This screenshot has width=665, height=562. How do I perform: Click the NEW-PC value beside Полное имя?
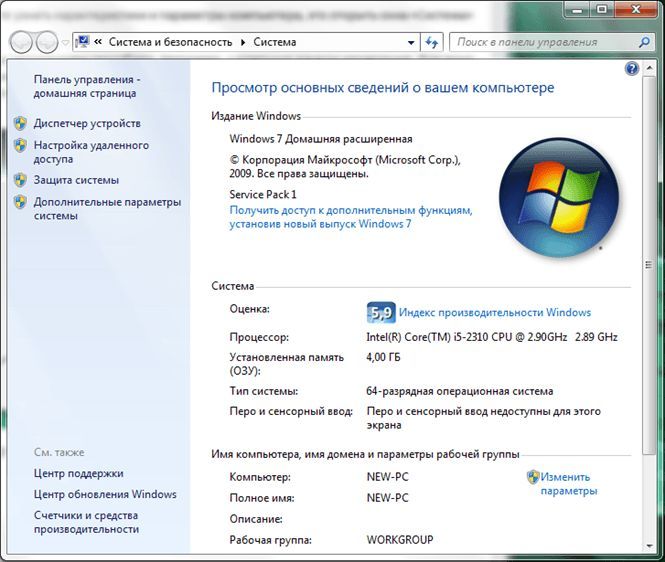click(x=388, y=498)
